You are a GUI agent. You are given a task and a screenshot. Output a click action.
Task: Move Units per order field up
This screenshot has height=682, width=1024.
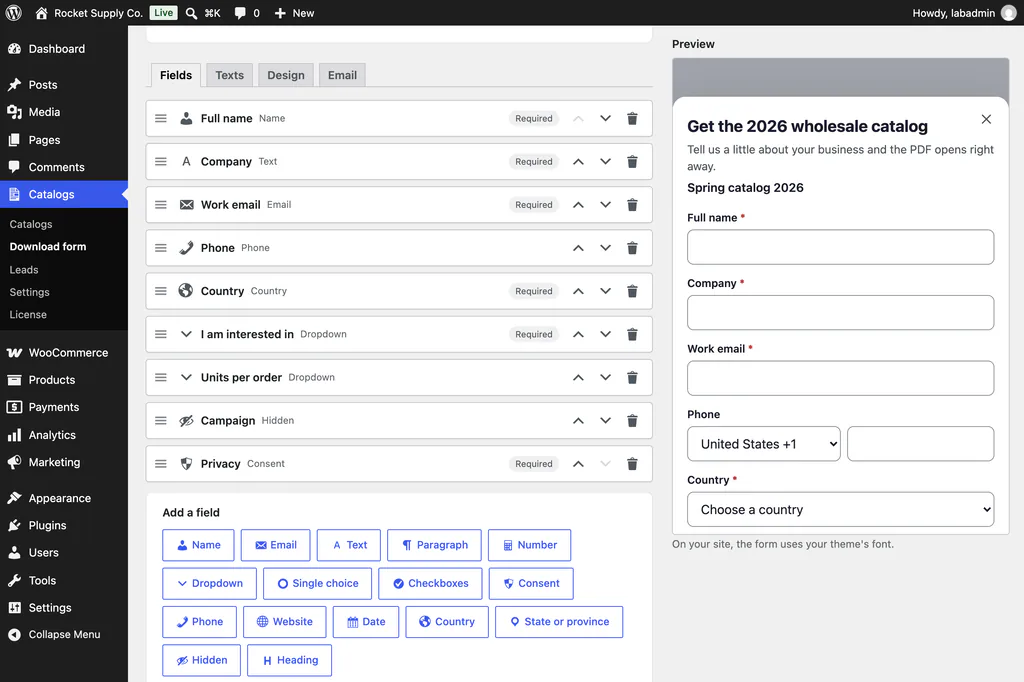[x=578, y=377]
